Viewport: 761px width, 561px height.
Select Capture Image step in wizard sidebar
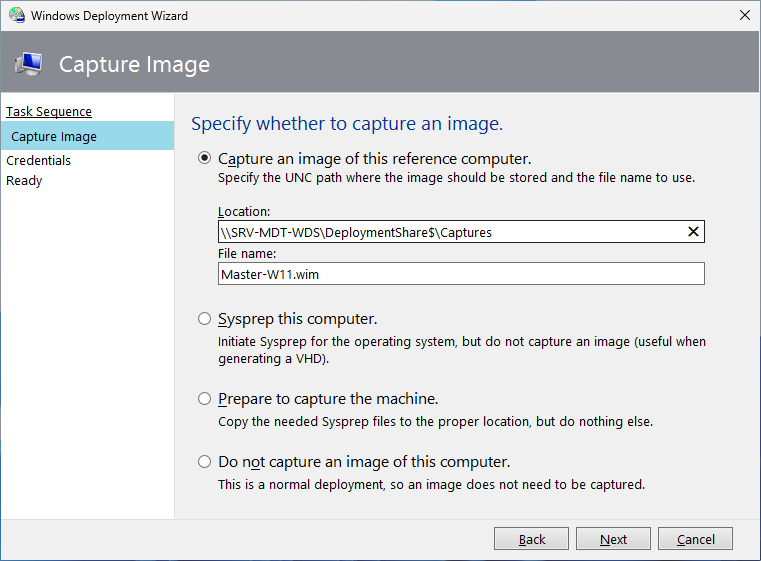[87, 136]
